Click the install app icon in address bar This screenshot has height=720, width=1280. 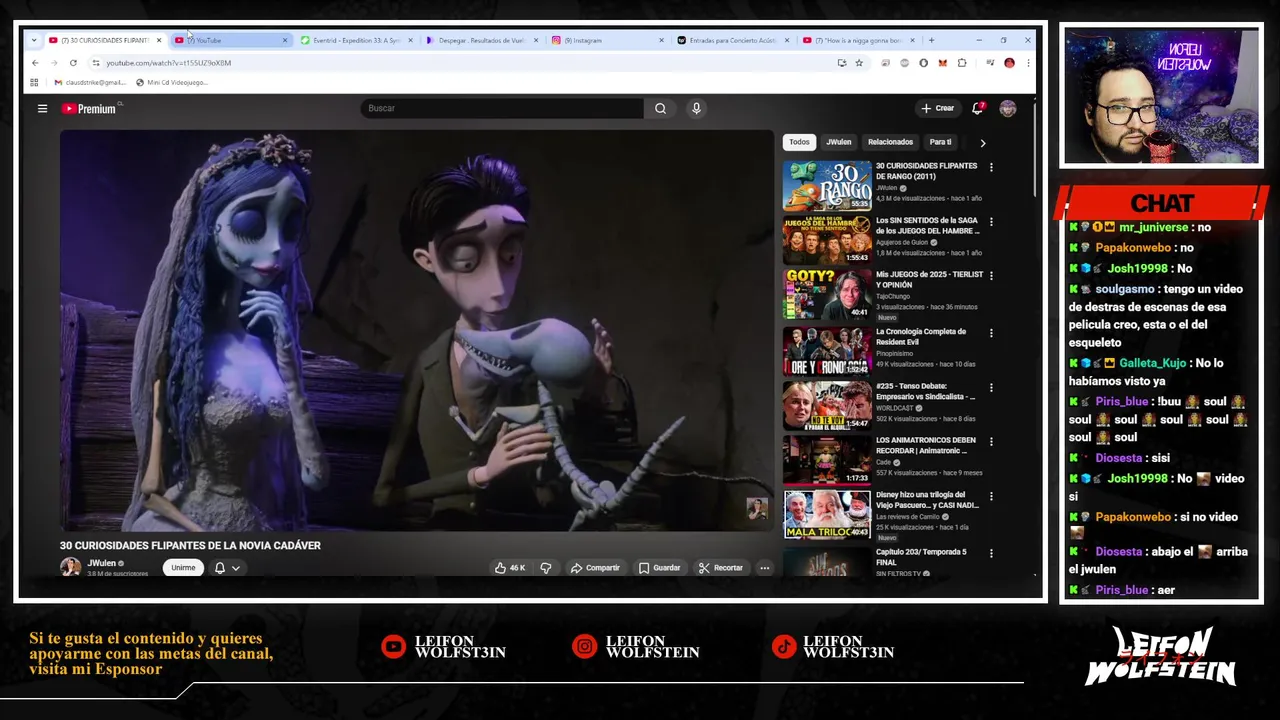(842, 63)
